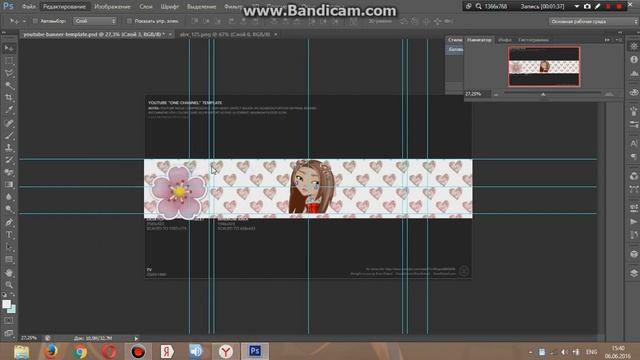
Task: Select the Path Selection tool
Action: click(x=9, y=247)
